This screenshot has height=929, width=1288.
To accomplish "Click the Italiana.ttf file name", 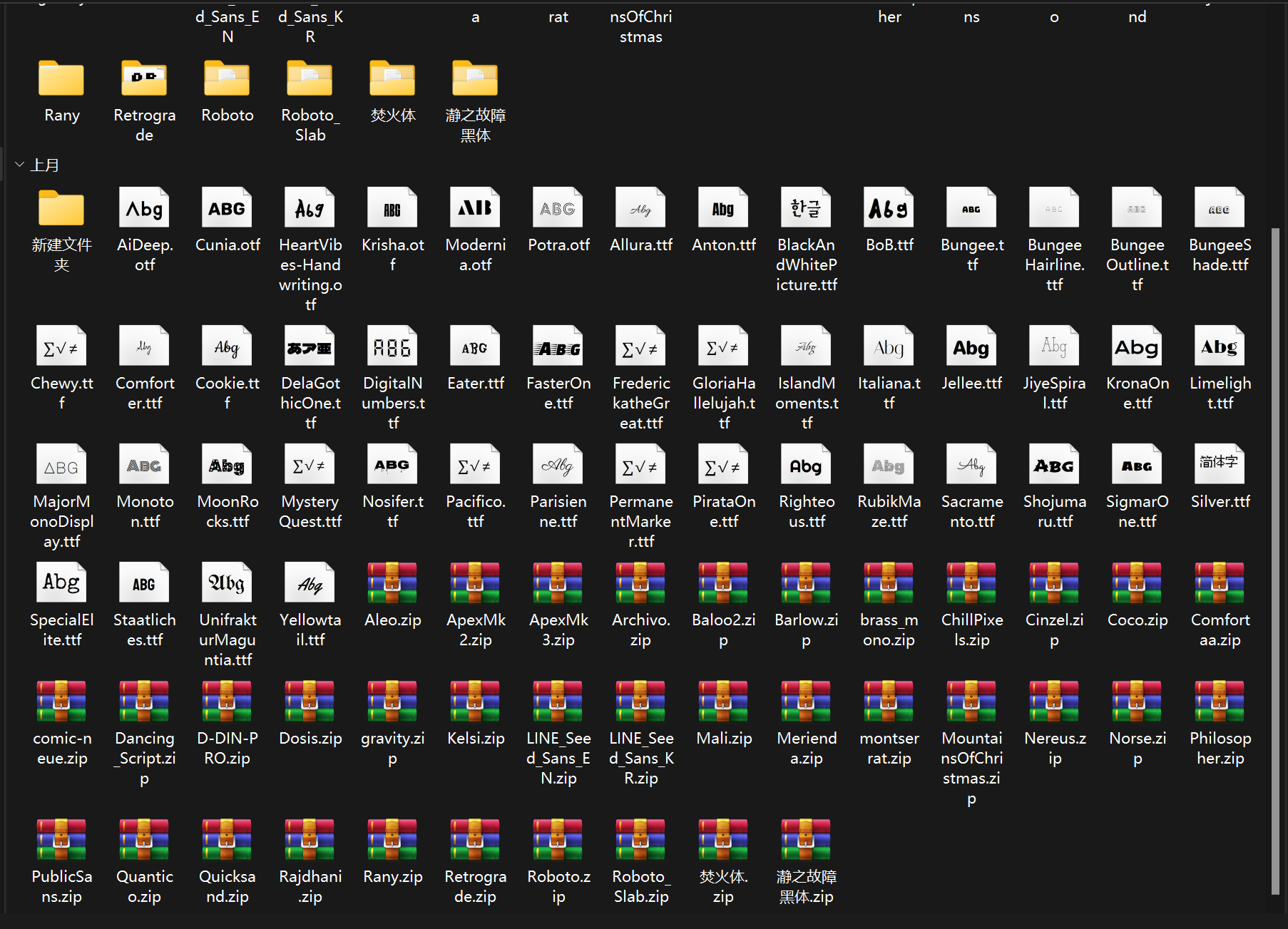I will (x=889, y=393).
